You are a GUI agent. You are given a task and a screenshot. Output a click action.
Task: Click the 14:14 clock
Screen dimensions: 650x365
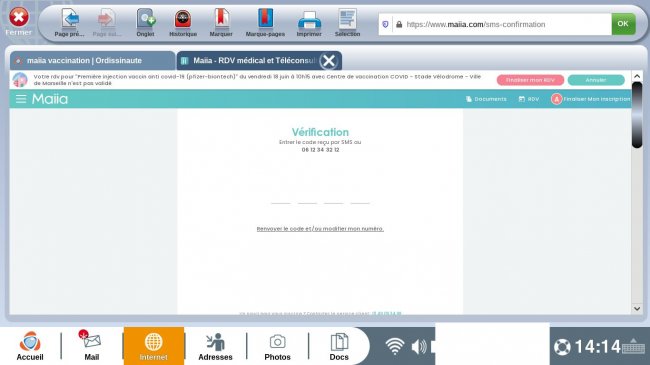coord(597,347)
